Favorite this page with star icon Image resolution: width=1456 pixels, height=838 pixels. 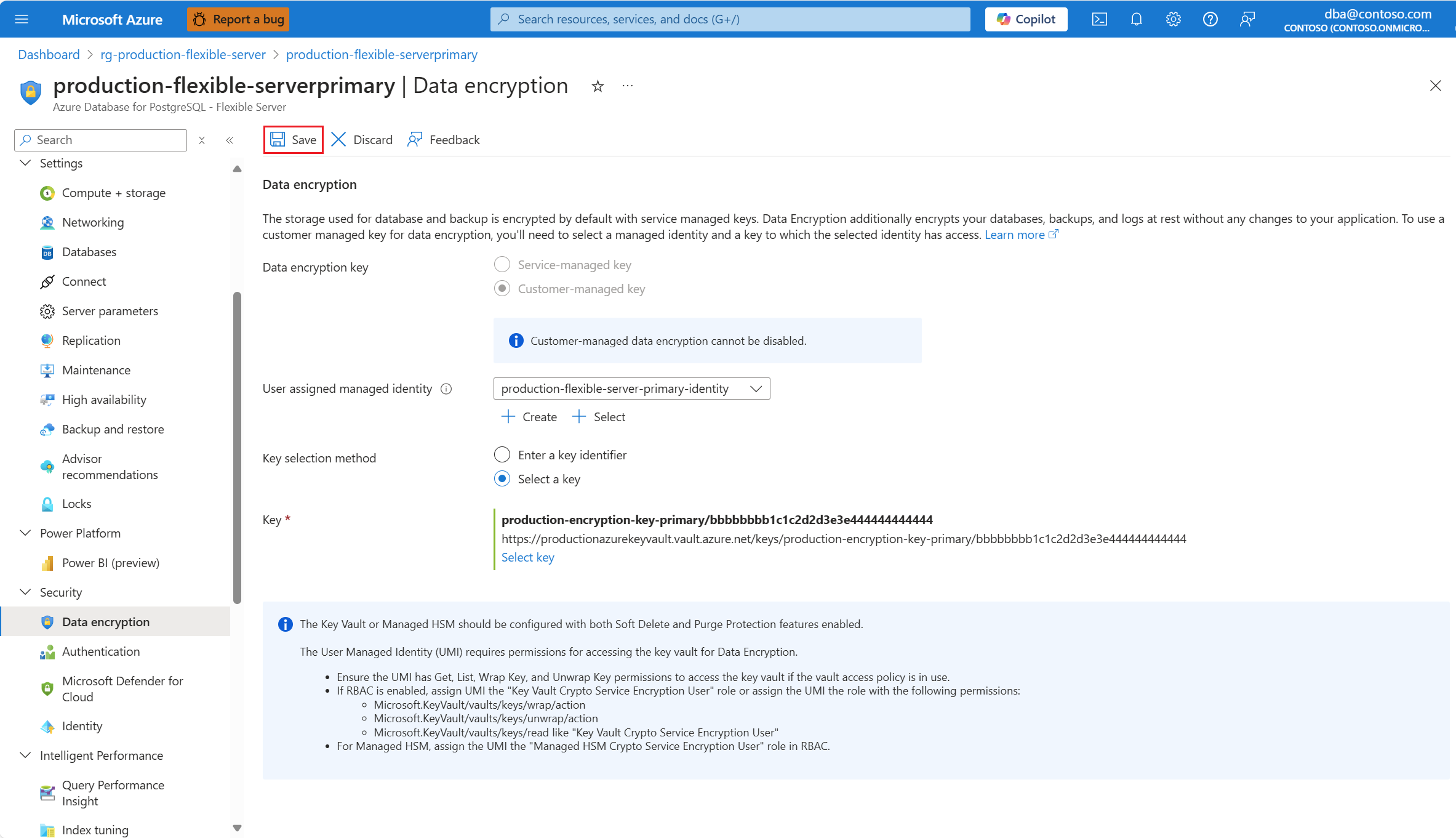click(x=598, y=86)
